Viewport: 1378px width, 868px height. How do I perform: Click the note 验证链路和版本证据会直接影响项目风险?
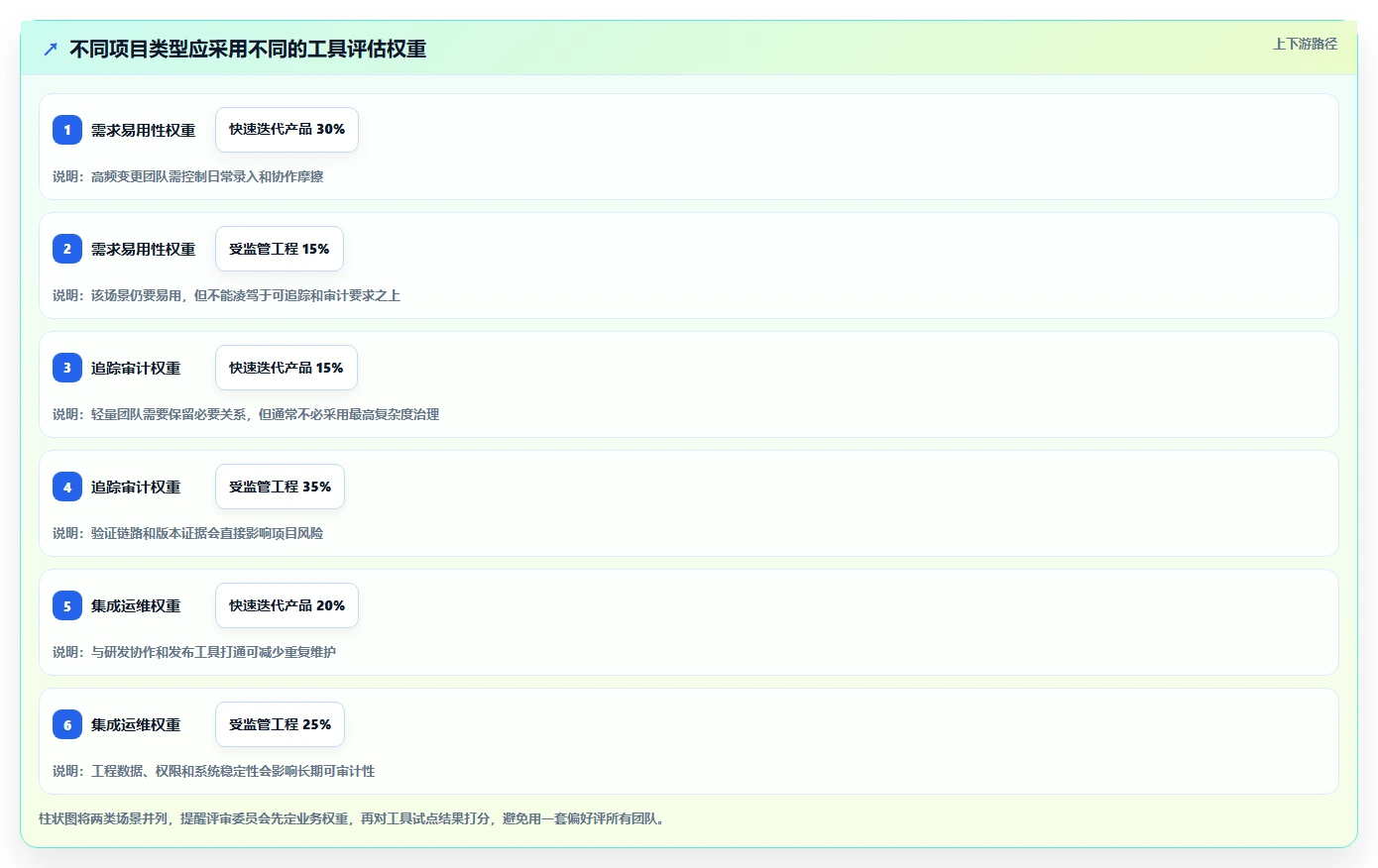pyautogui.click(x=188, y=533)
